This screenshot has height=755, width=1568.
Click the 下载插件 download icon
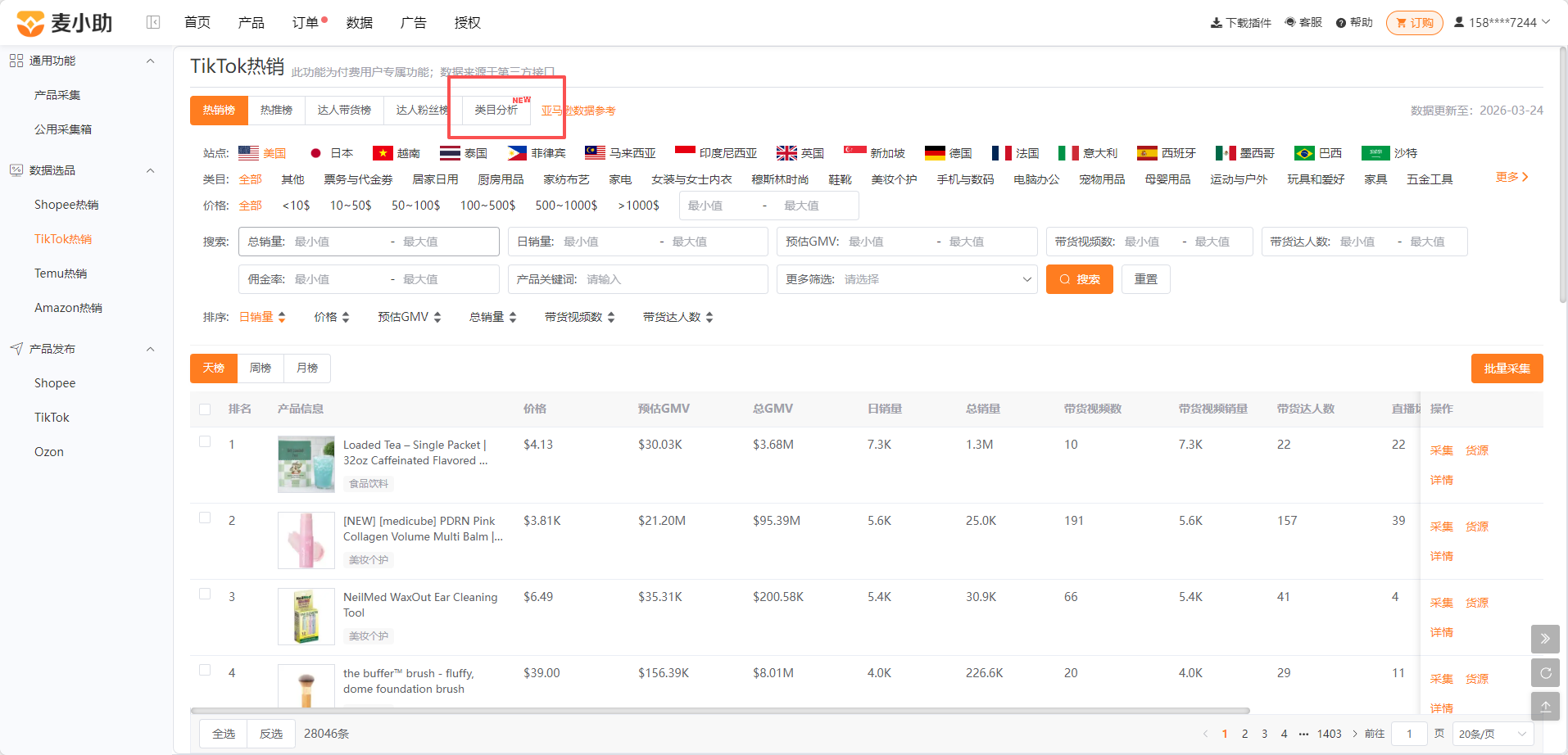click(x=1216, y=23)
